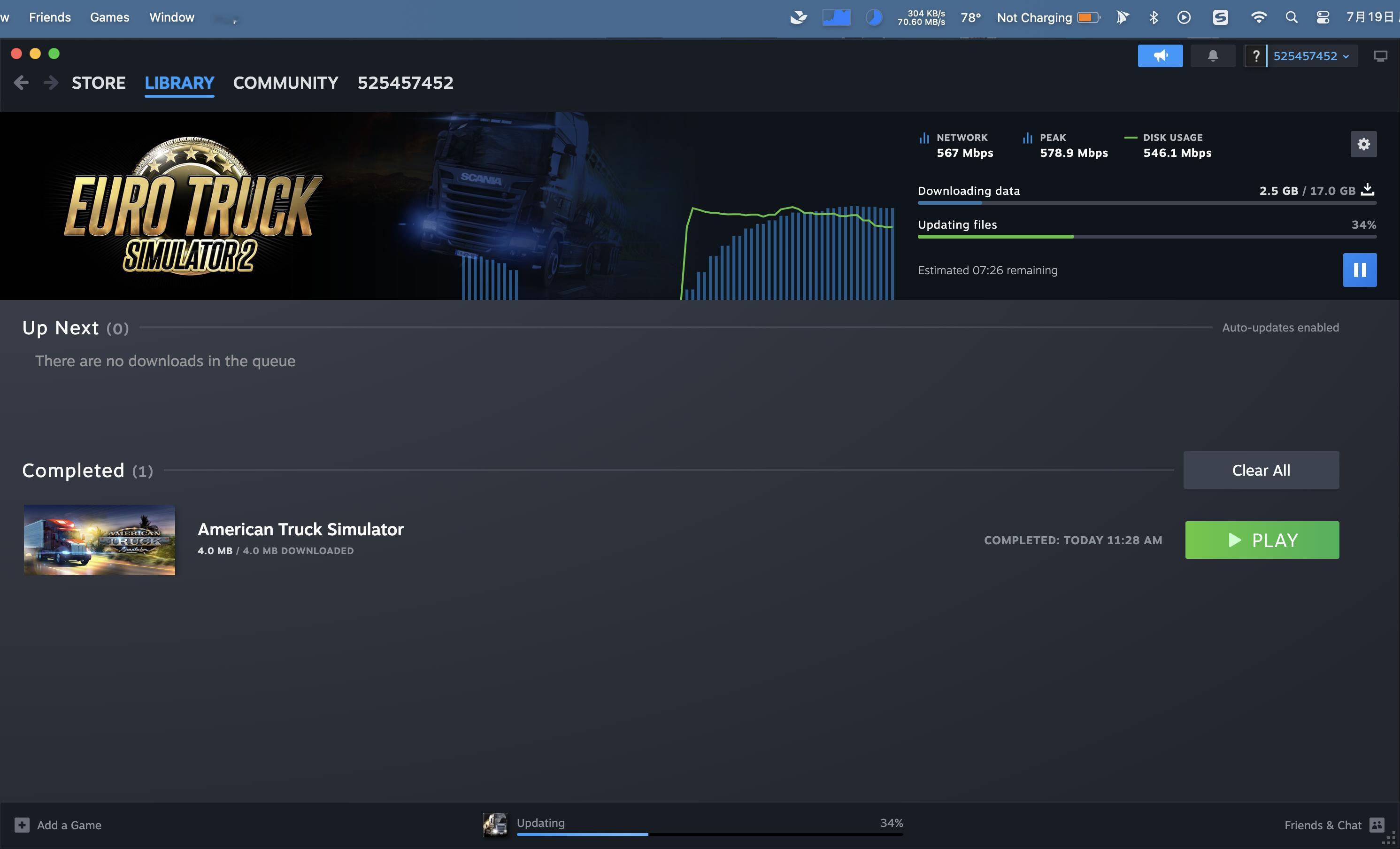1400x849 pixels.
Task: Open macOS Control Center icon
Action: pyautogui.click(x=1323, y=18)
